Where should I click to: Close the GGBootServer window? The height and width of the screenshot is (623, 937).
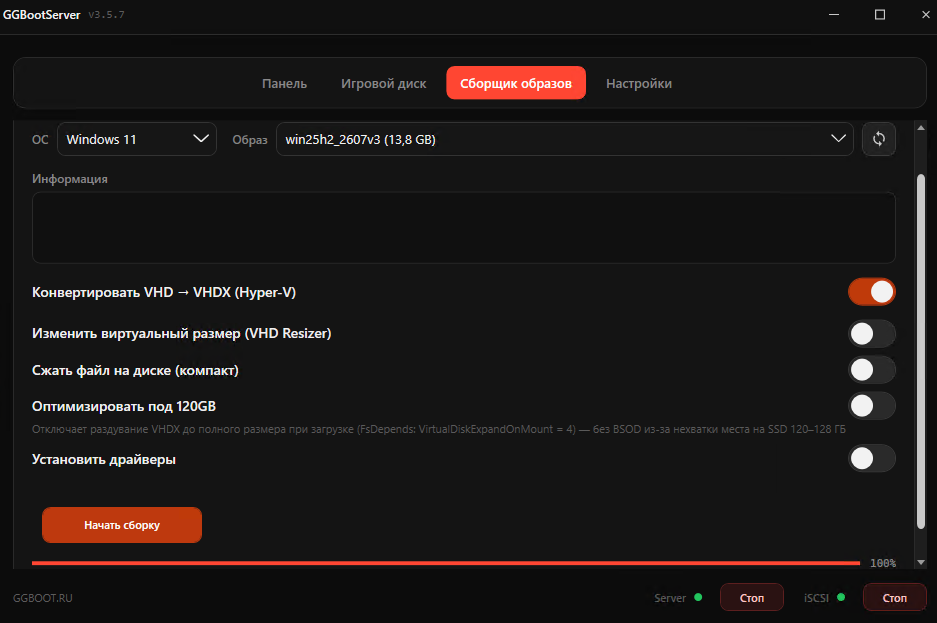925,14
